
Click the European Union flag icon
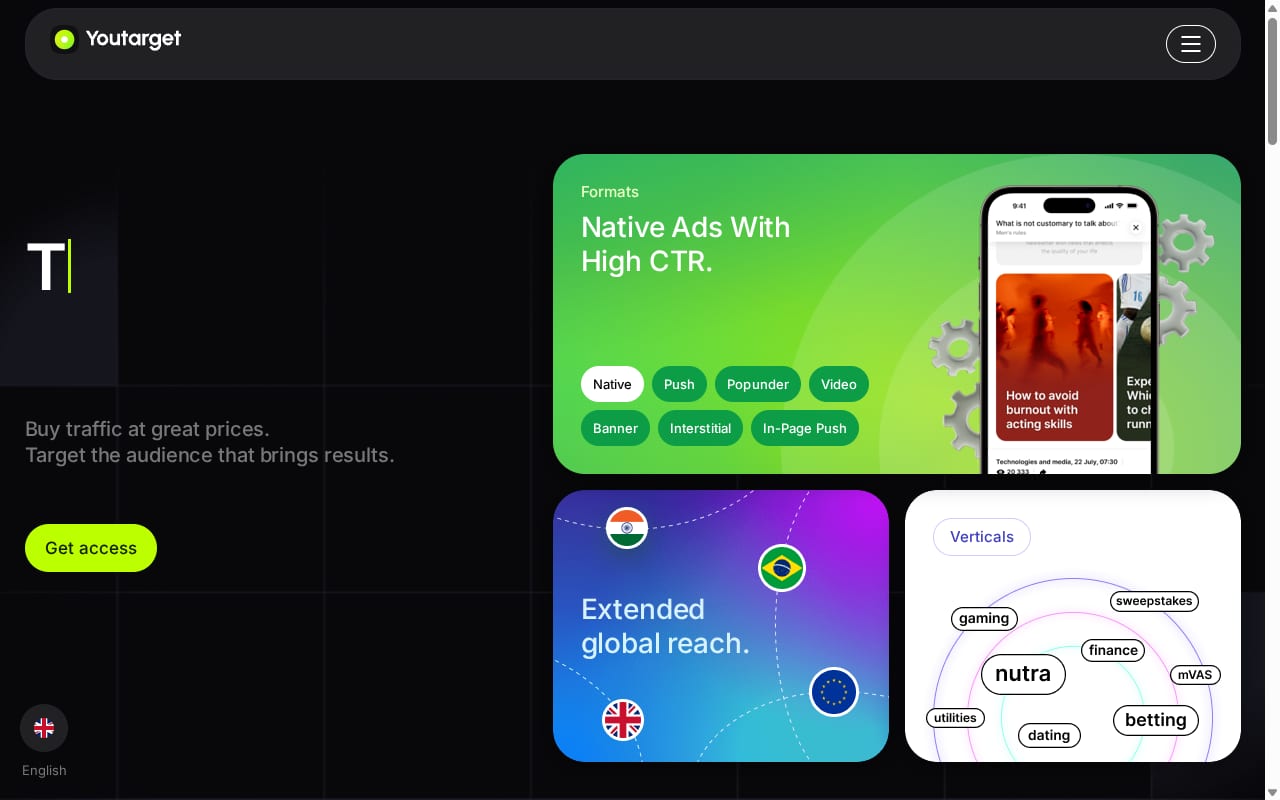coord(834,692)
